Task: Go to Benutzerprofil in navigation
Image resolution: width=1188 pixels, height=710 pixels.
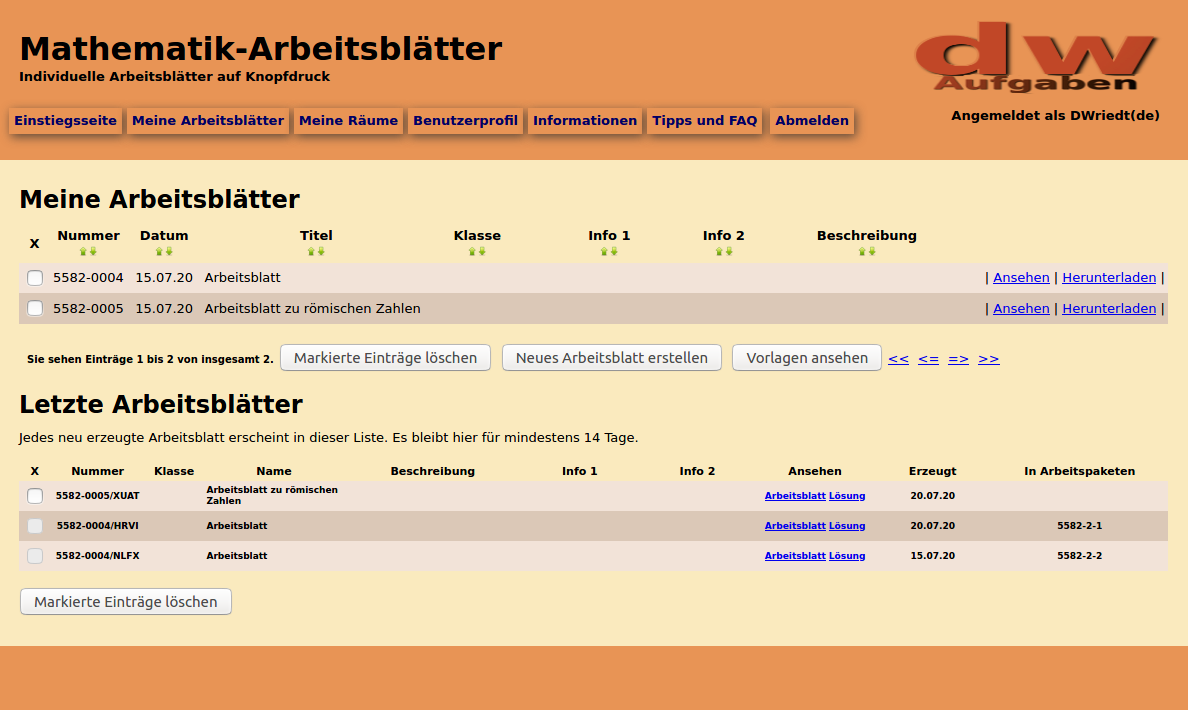Action: (x=465, y=121)
